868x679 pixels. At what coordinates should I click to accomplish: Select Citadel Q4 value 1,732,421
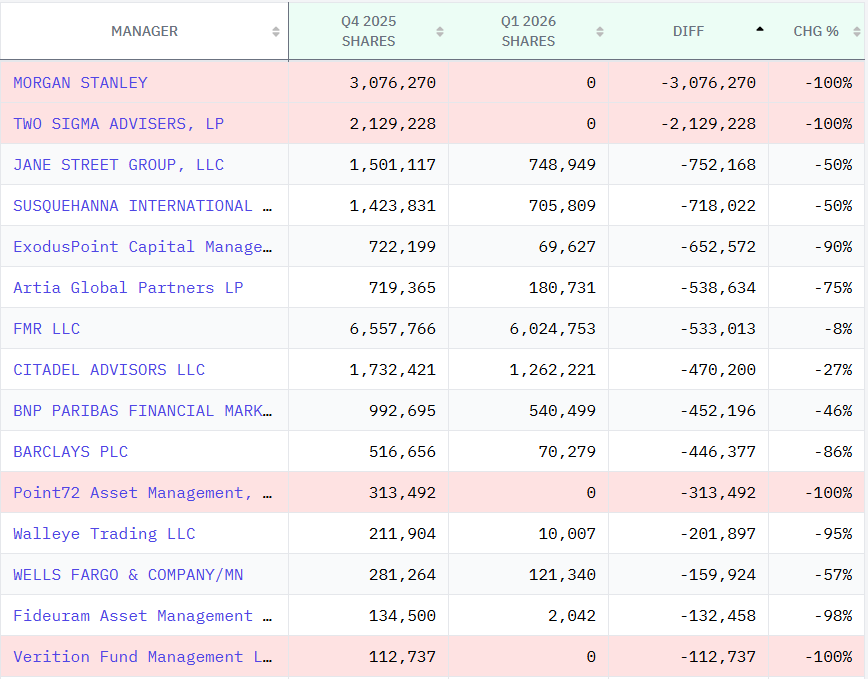click(x=393, y=369)
